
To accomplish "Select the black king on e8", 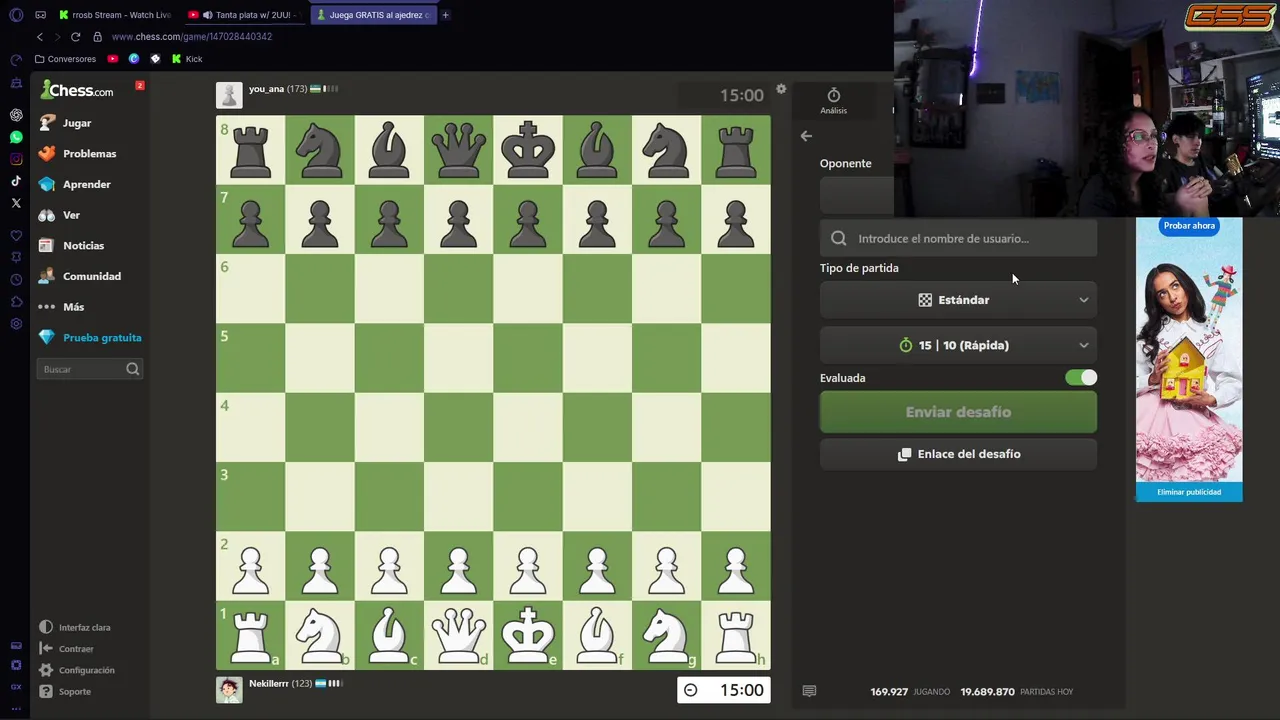I will click(x=528, y=150).
